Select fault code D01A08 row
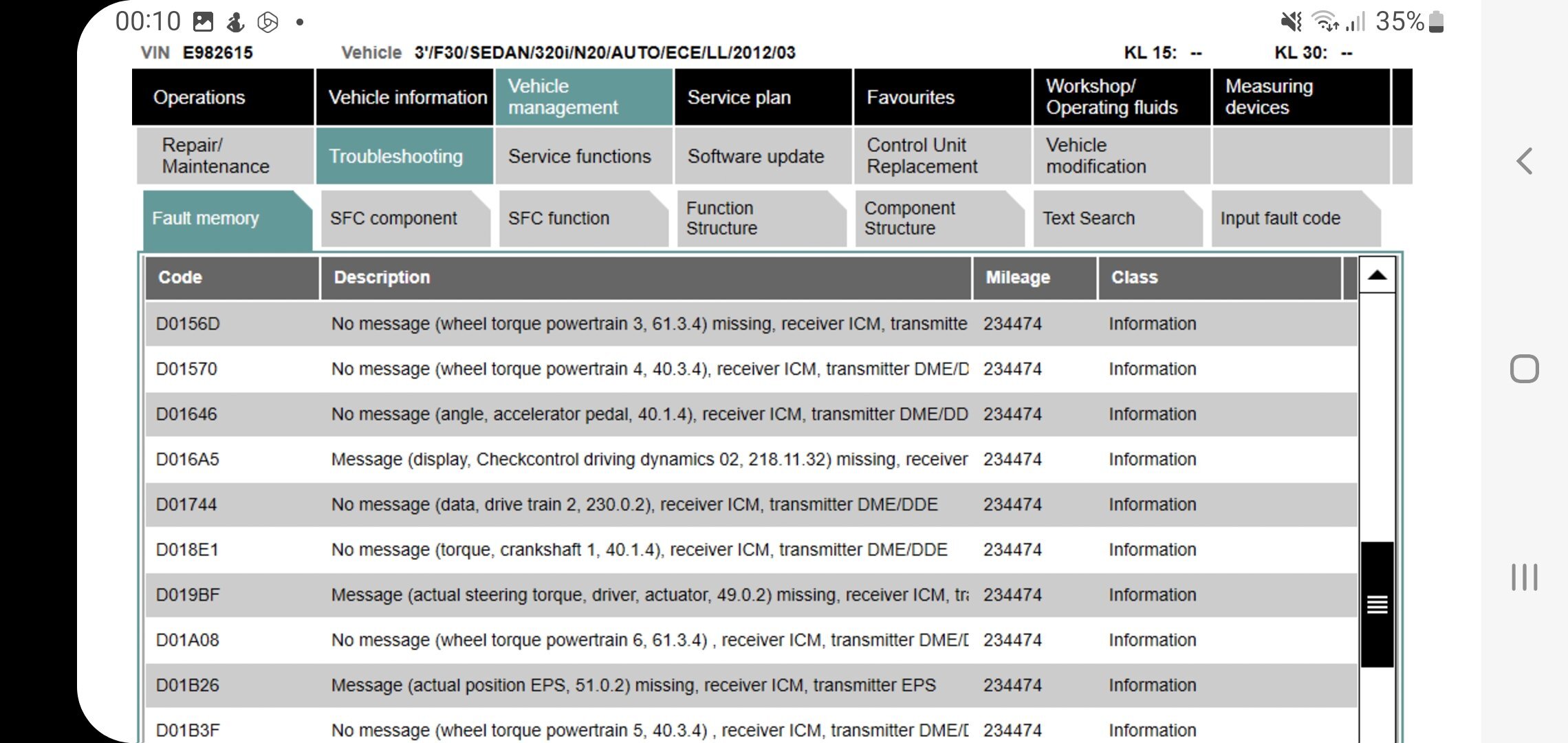Screen dimensions: 1568x743 click(751, 640)
